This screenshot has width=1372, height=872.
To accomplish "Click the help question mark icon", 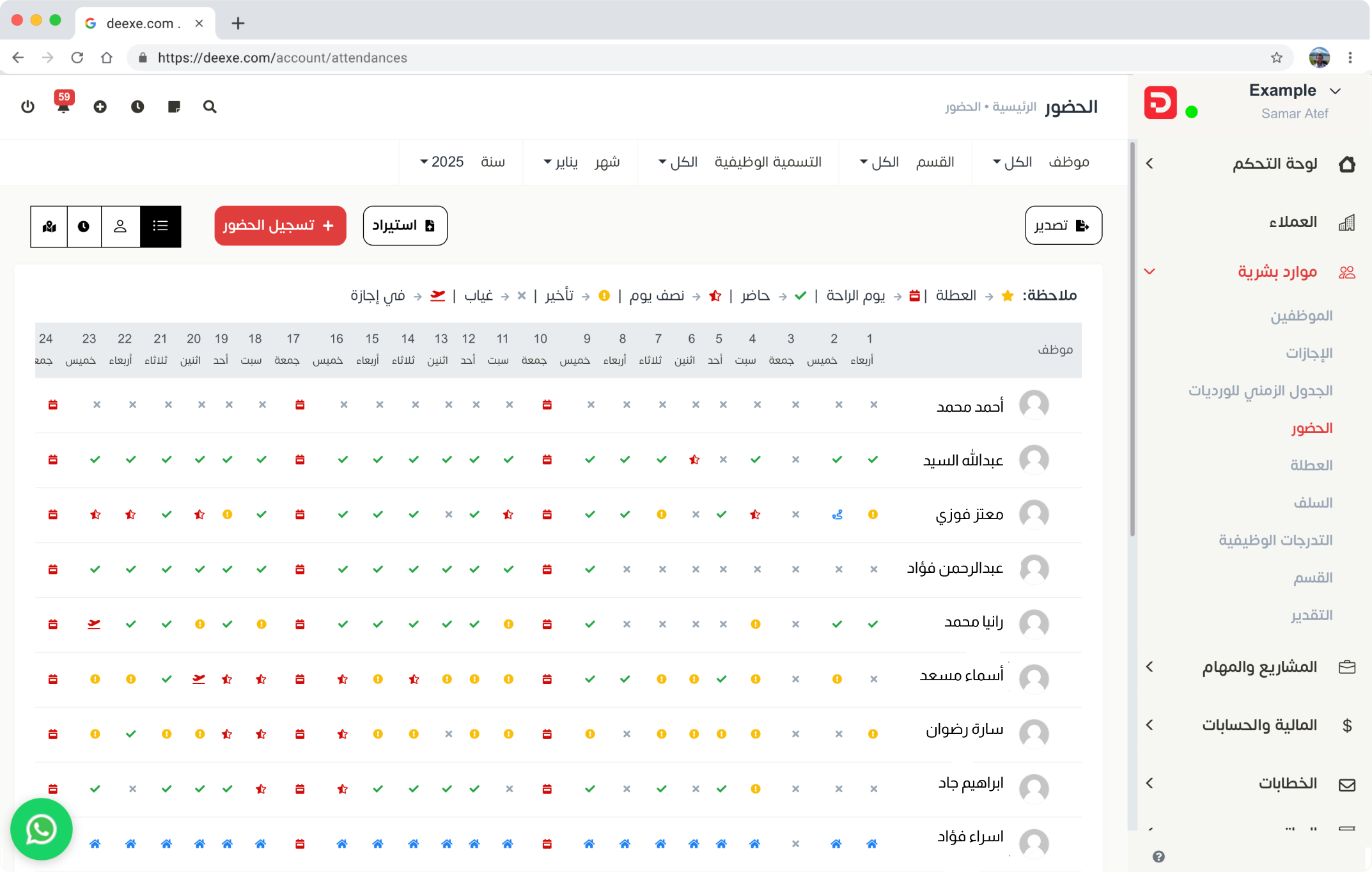I will 1158,857.
